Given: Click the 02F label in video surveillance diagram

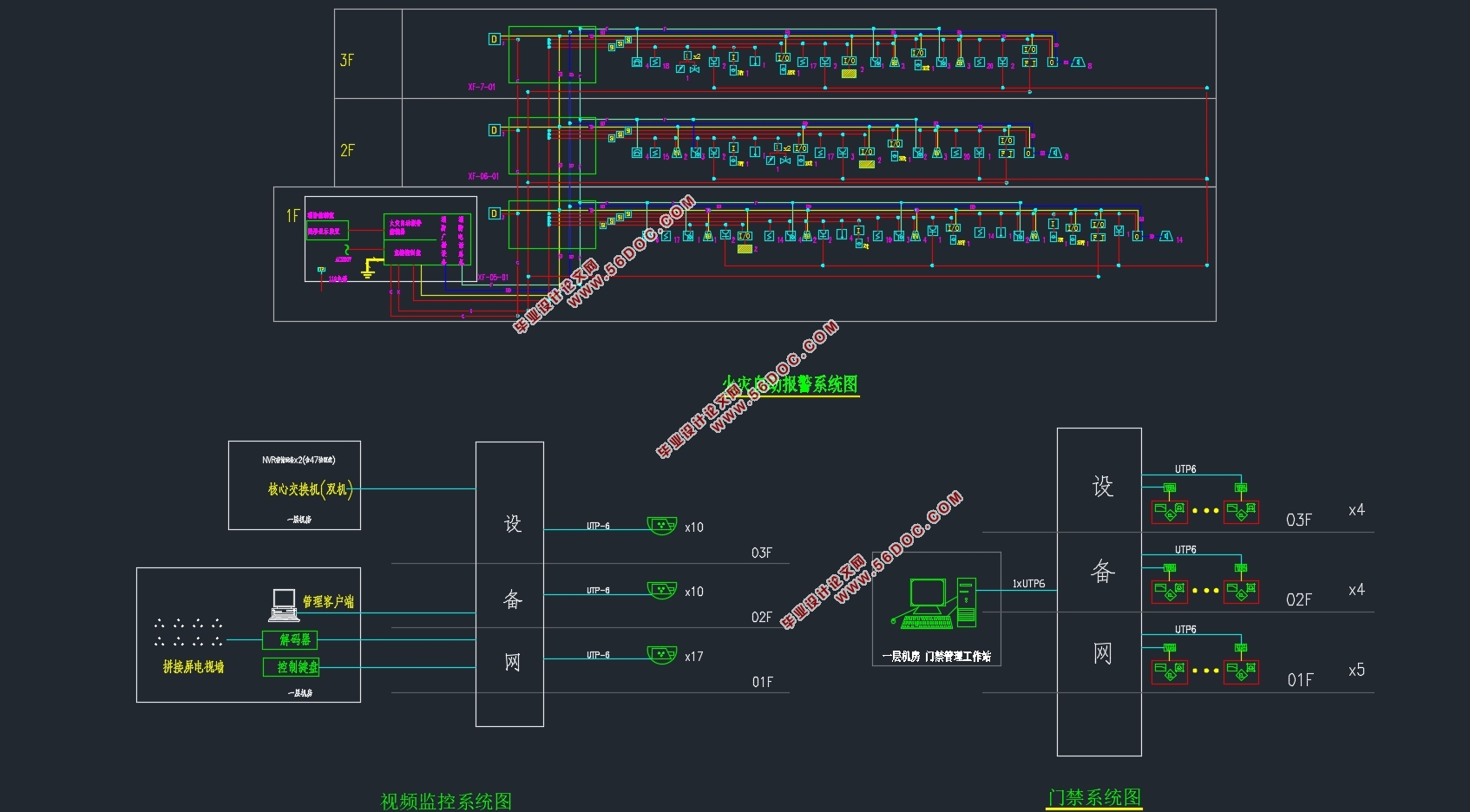Looking at the screenshot, I should [761, 617].
